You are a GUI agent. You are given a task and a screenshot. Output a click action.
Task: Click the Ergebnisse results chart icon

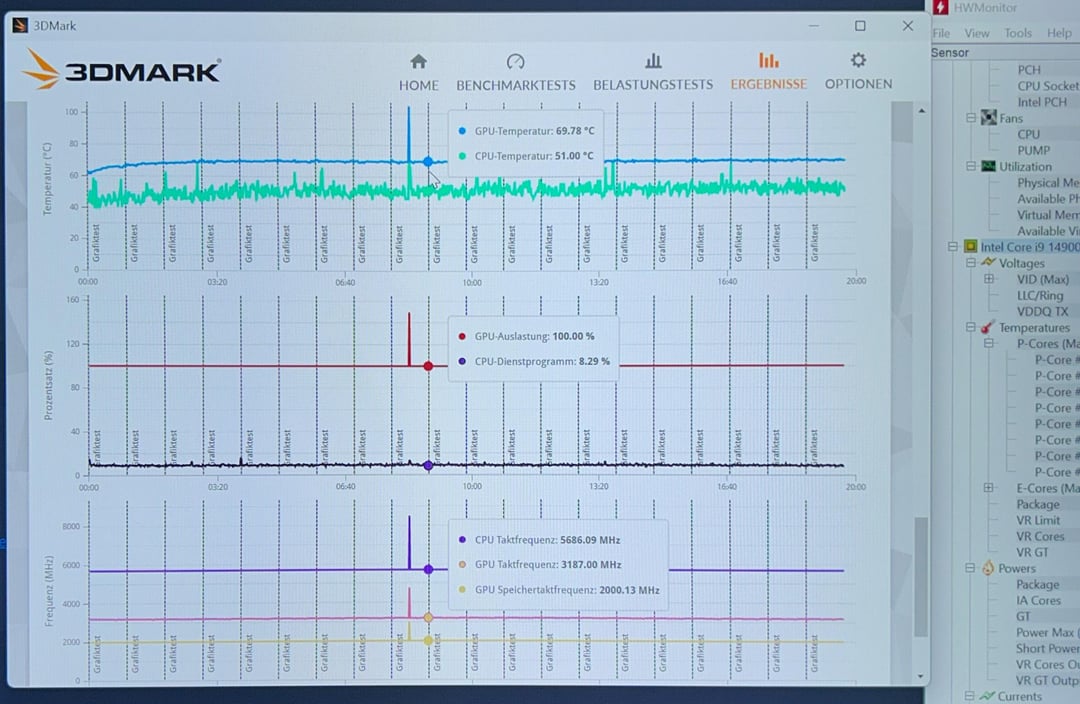coord(768,62)
